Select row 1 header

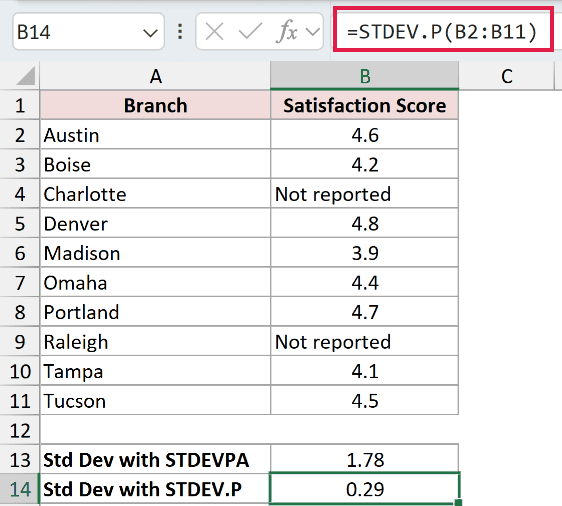point(20,105)
